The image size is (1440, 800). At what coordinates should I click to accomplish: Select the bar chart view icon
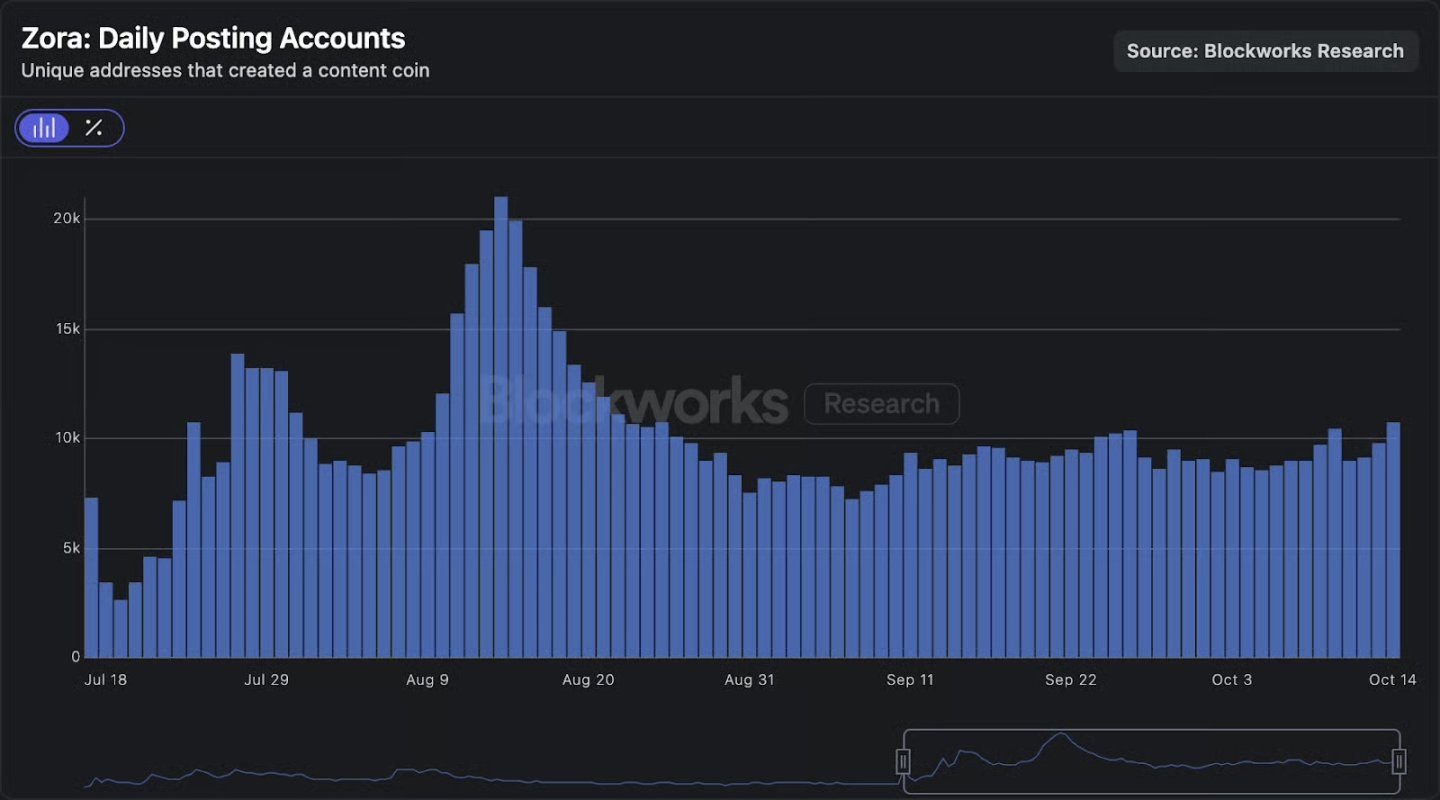(x=44, y=128)
